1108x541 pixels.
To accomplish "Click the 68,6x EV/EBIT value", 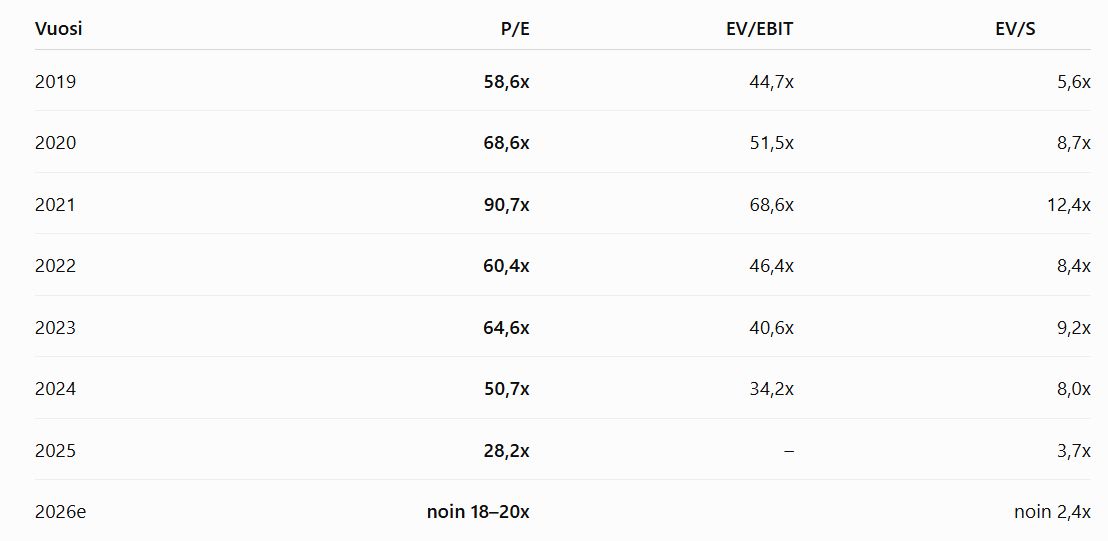I will (772, 205).
